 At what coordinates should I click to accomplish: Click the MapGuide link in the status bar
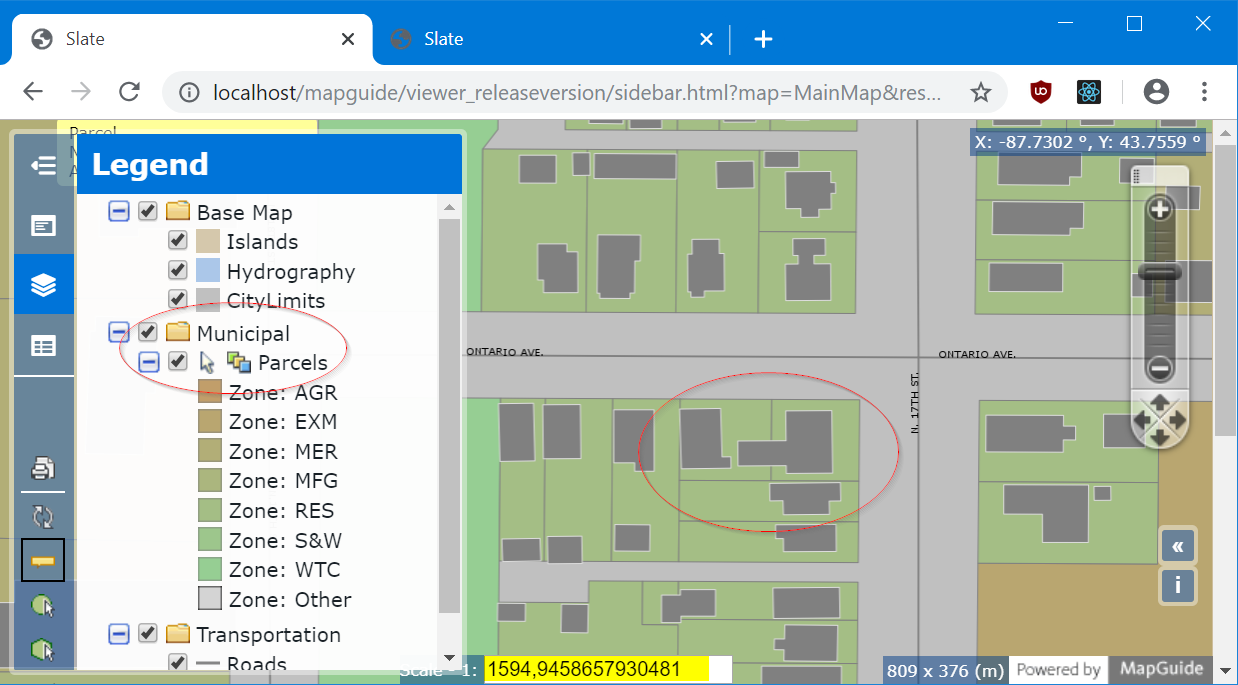point(1161,670)
